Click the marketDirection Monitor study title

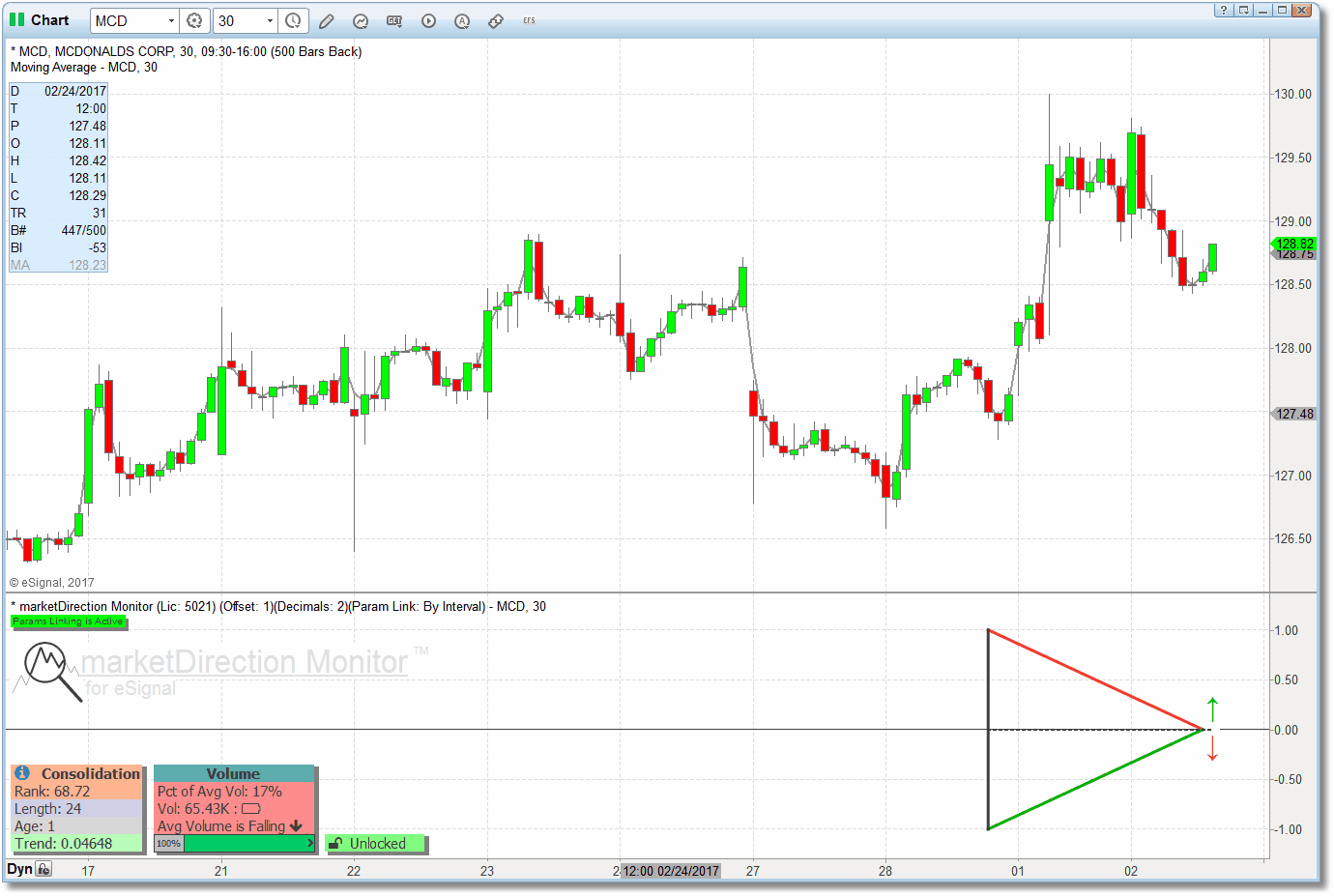(278, 606)
